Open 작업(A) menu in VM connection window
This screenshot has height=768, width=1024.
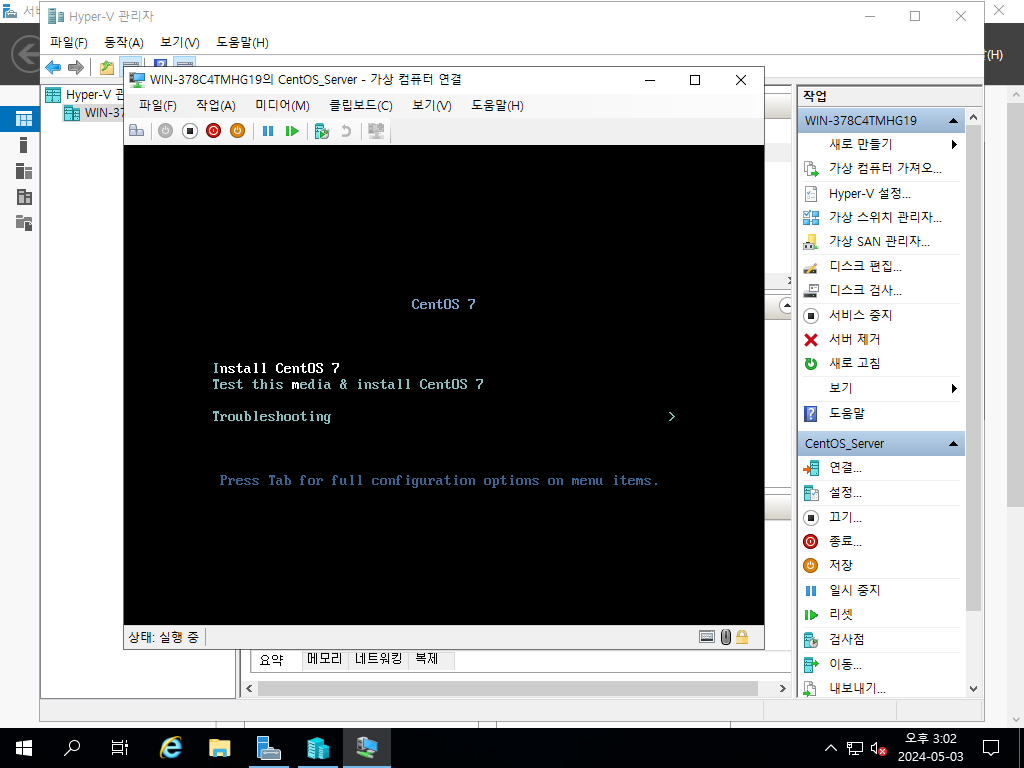(x=216, y=105)
